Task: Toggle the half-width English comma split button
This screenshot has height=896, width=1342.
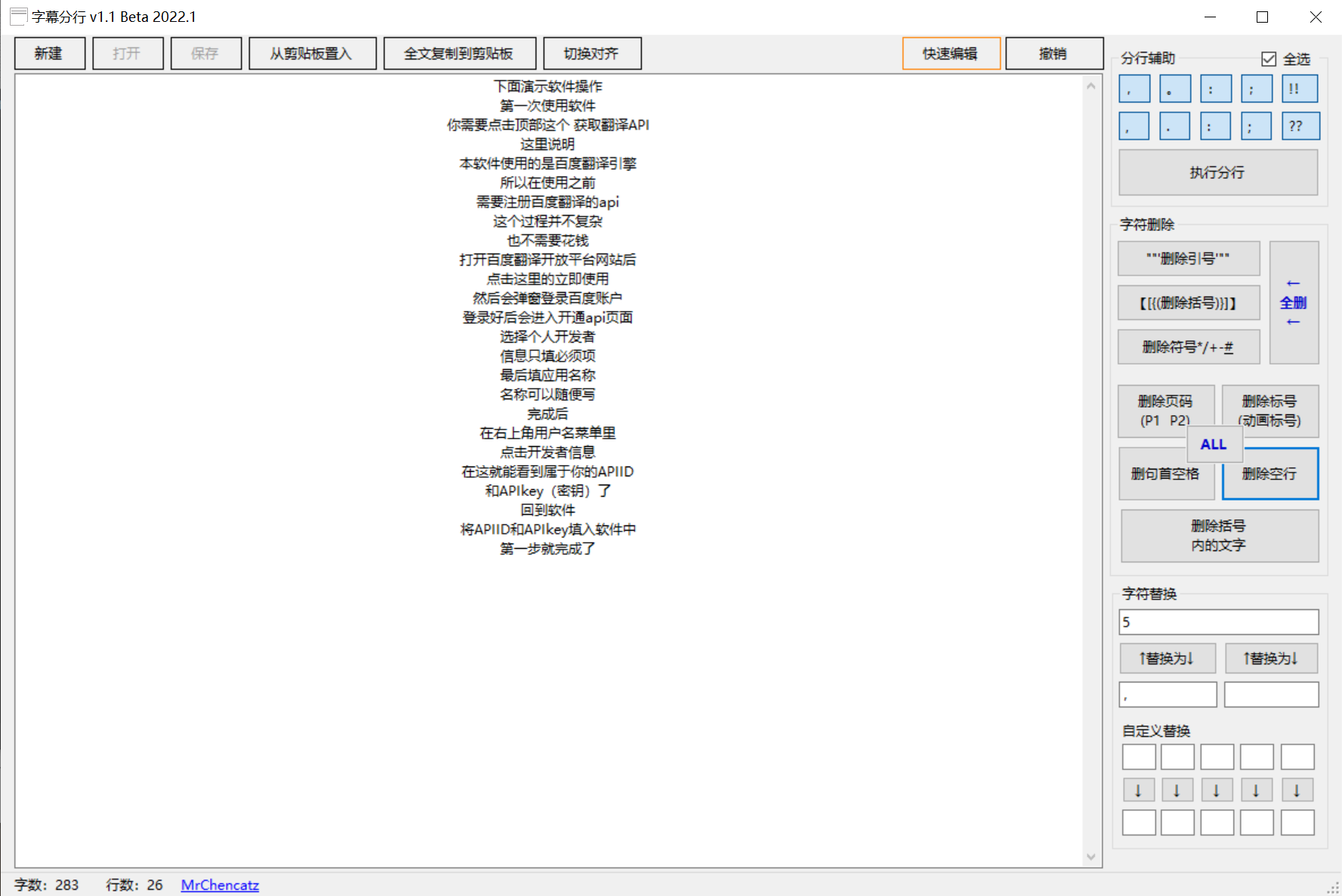Action: point(1134,126)
